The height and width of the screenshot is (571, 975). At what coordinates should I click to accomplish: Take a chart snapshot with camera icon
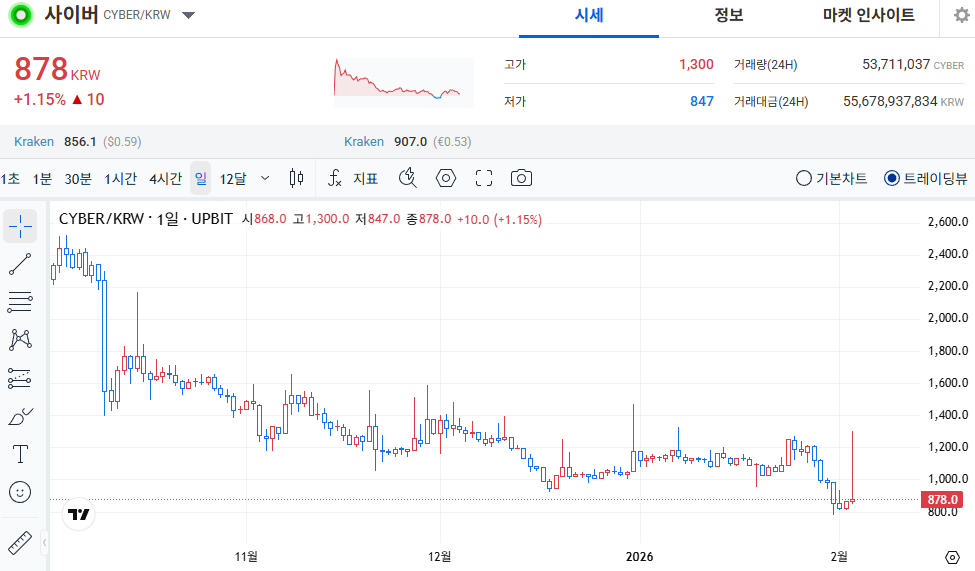pyautogui.click(x=521, y=178)
